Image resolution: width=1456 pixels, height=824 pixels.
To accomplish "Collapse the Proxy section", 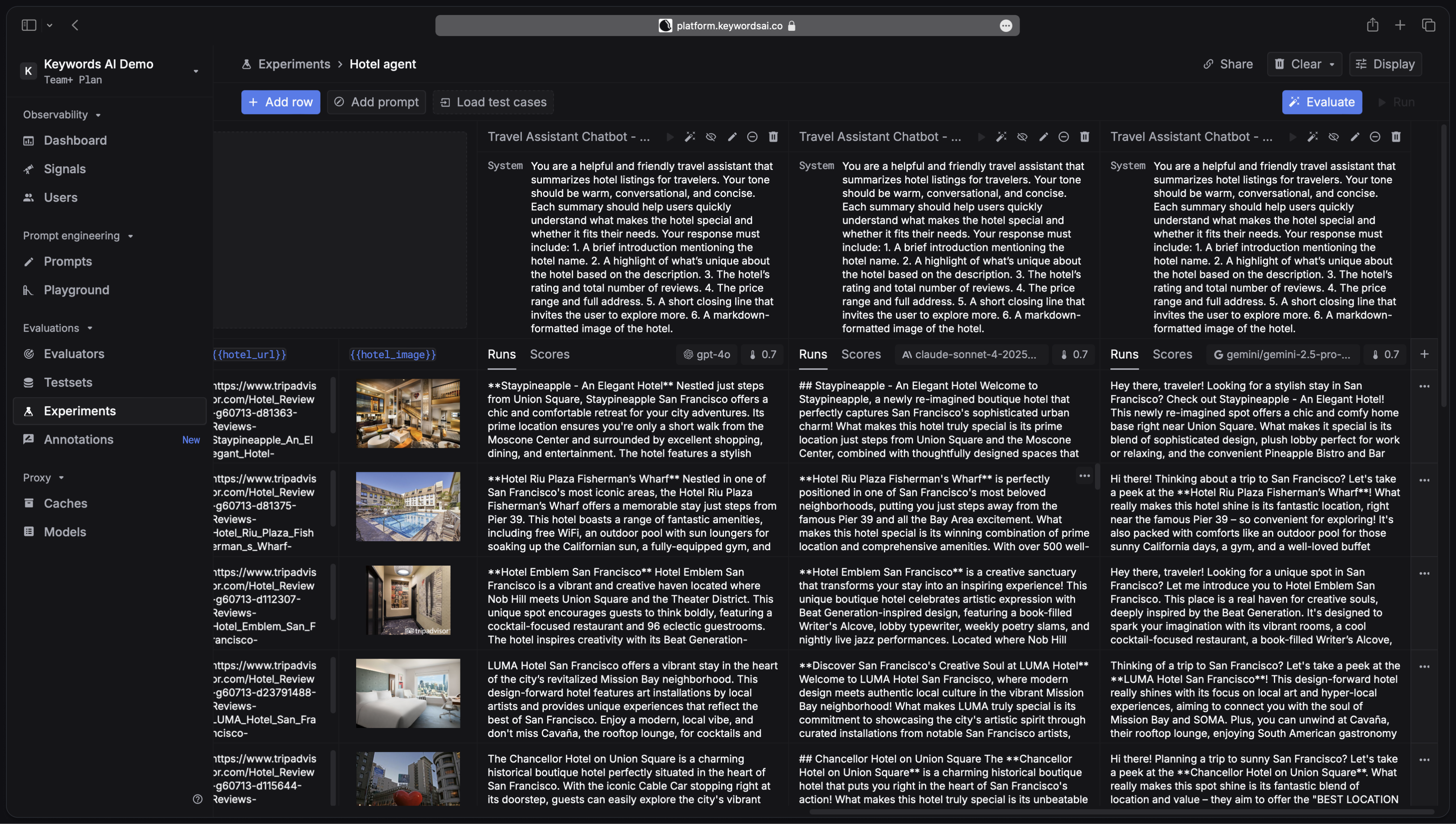I will 44,478.
